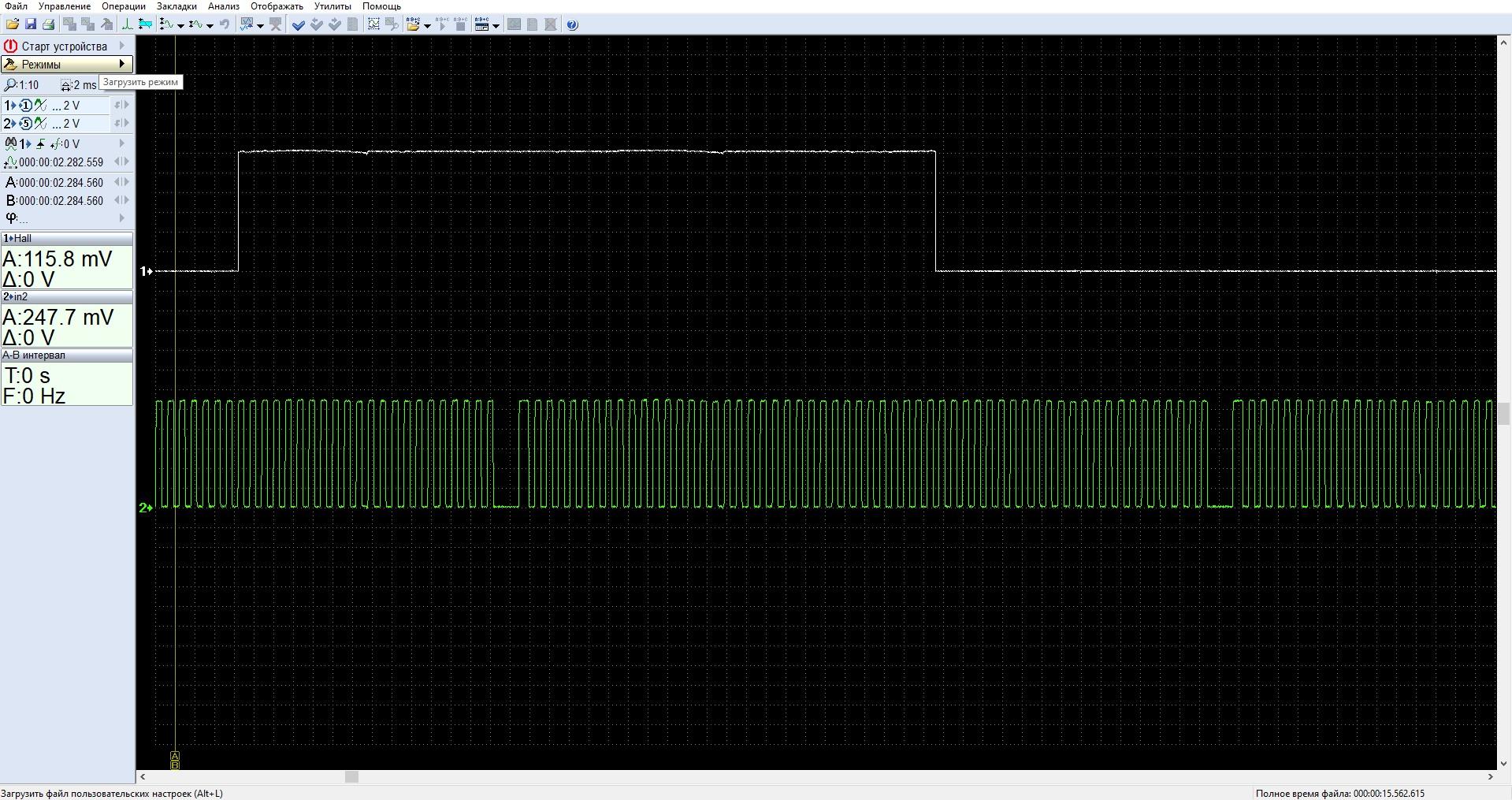Click marker A time value field

click(x=61, y=183)
